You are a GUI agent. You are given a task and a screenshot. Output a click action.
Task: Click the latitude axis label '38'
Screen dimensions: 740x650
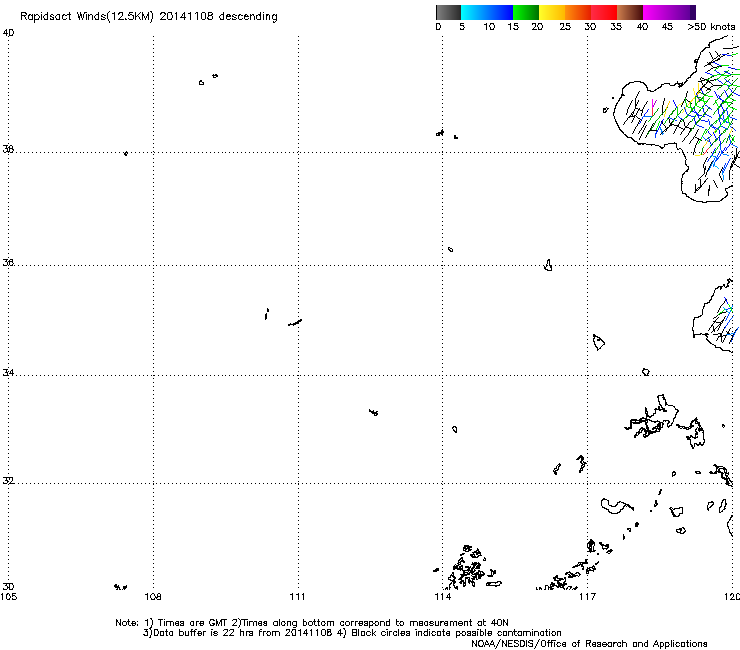point(8,149)
